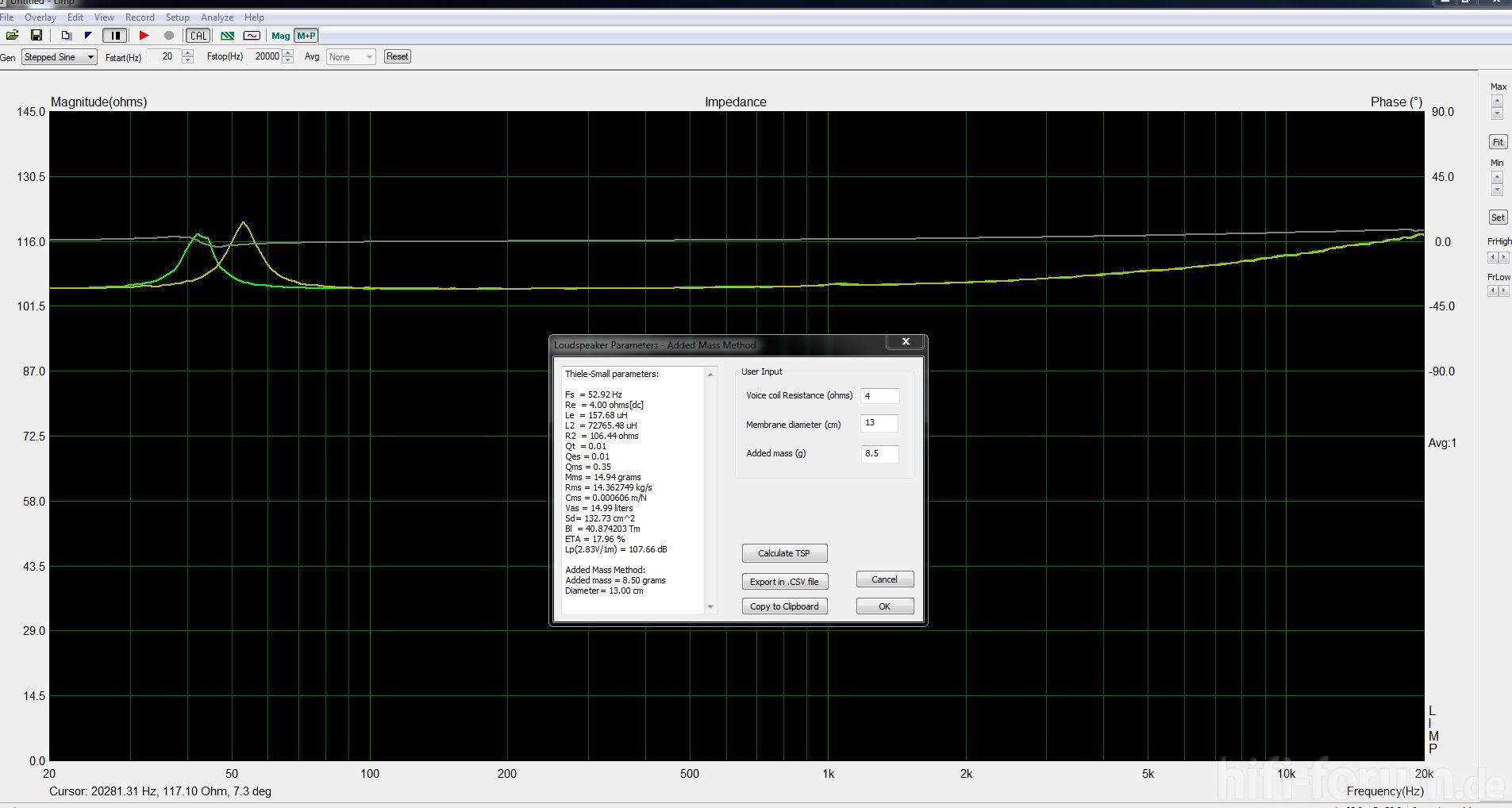Start measurement with the red play icon
Viewport: 1512px width, 808px height.
tap(144, 35)
